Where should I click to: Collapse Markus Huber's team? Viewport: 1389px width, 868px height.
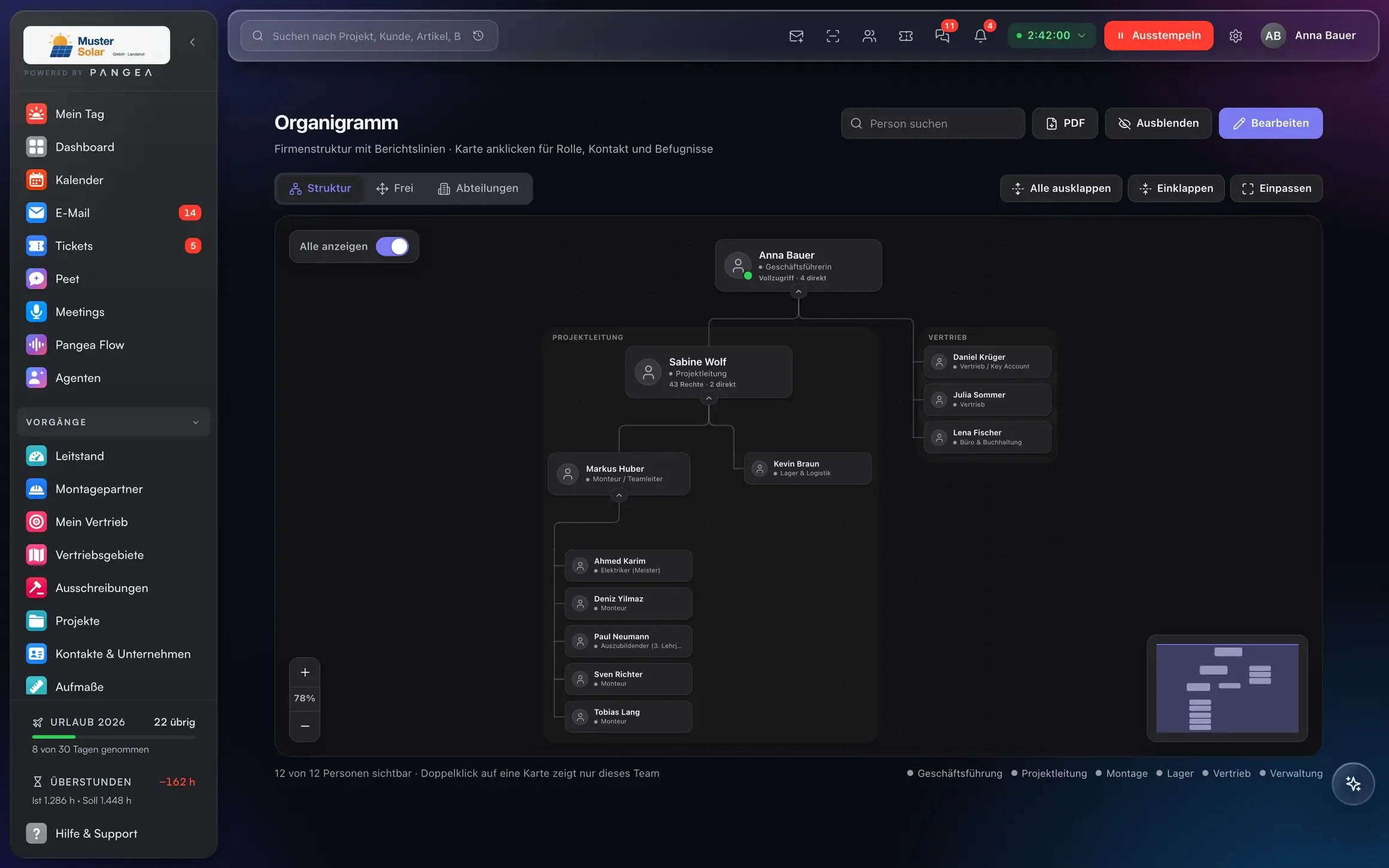619,495
